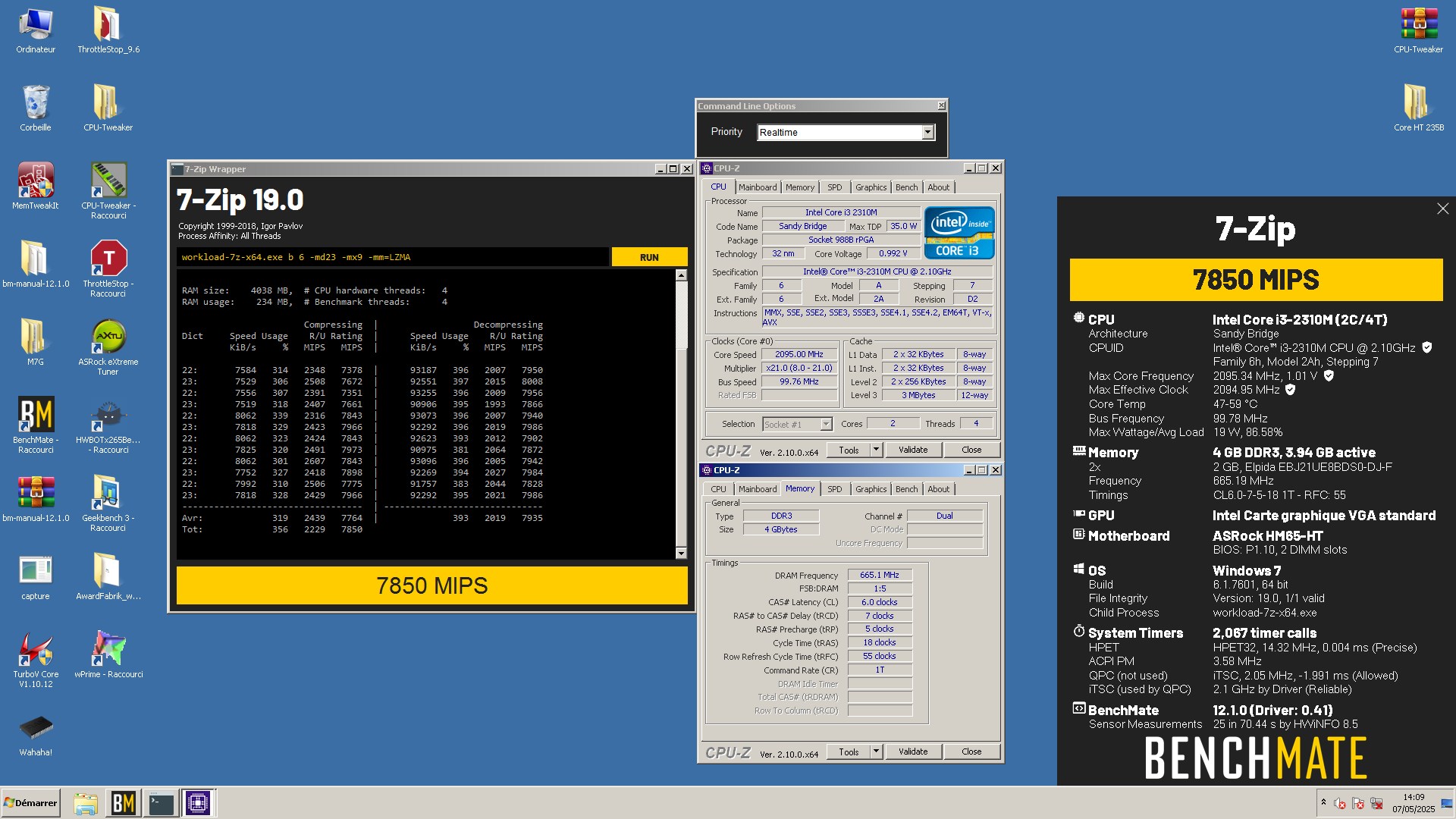1456x819 pixels.
Task: Open the AwardFabrik_w... folder icon
Action: tap(108, 577)
